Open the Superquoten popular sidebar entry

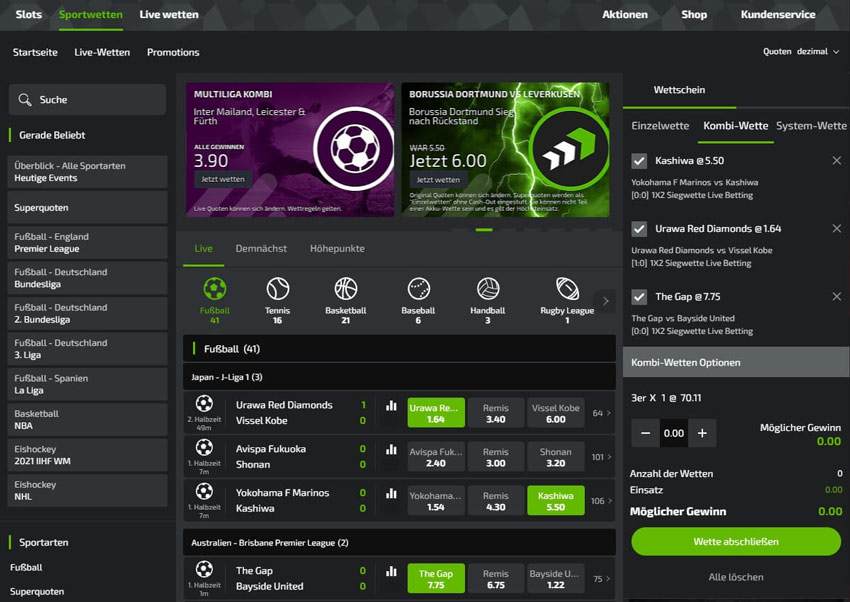[x=87, y=208]
